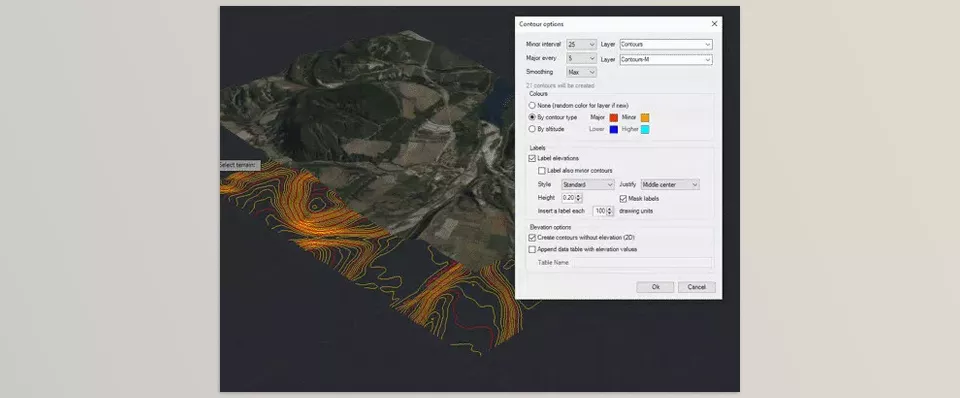Image resolution: width=960 pixels, height=398 pixels.
Task: Open the Smoothing dropdown set to Max
Action: (x=581, y=72)
